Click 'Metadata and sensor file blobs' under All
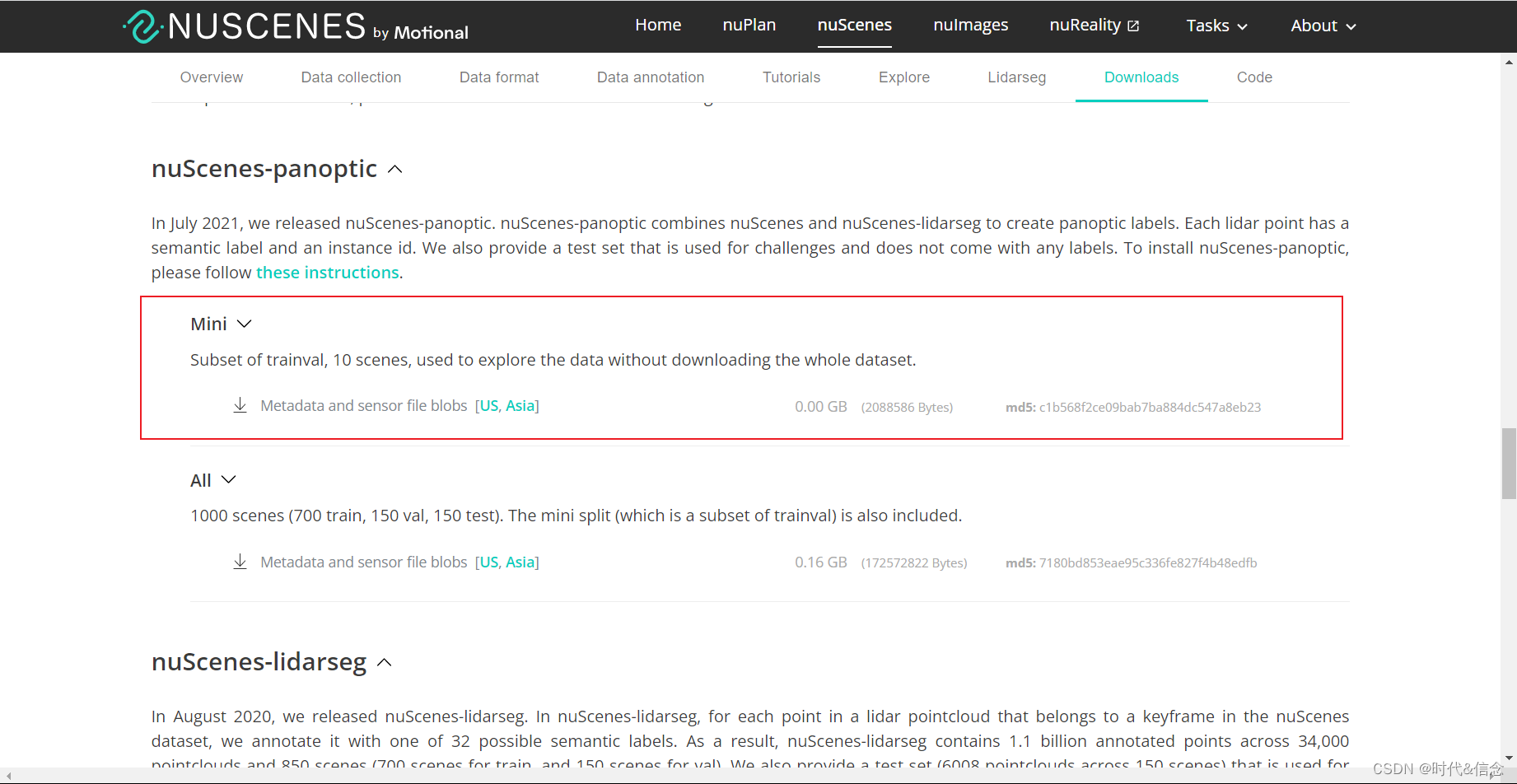 pos(364,562)
